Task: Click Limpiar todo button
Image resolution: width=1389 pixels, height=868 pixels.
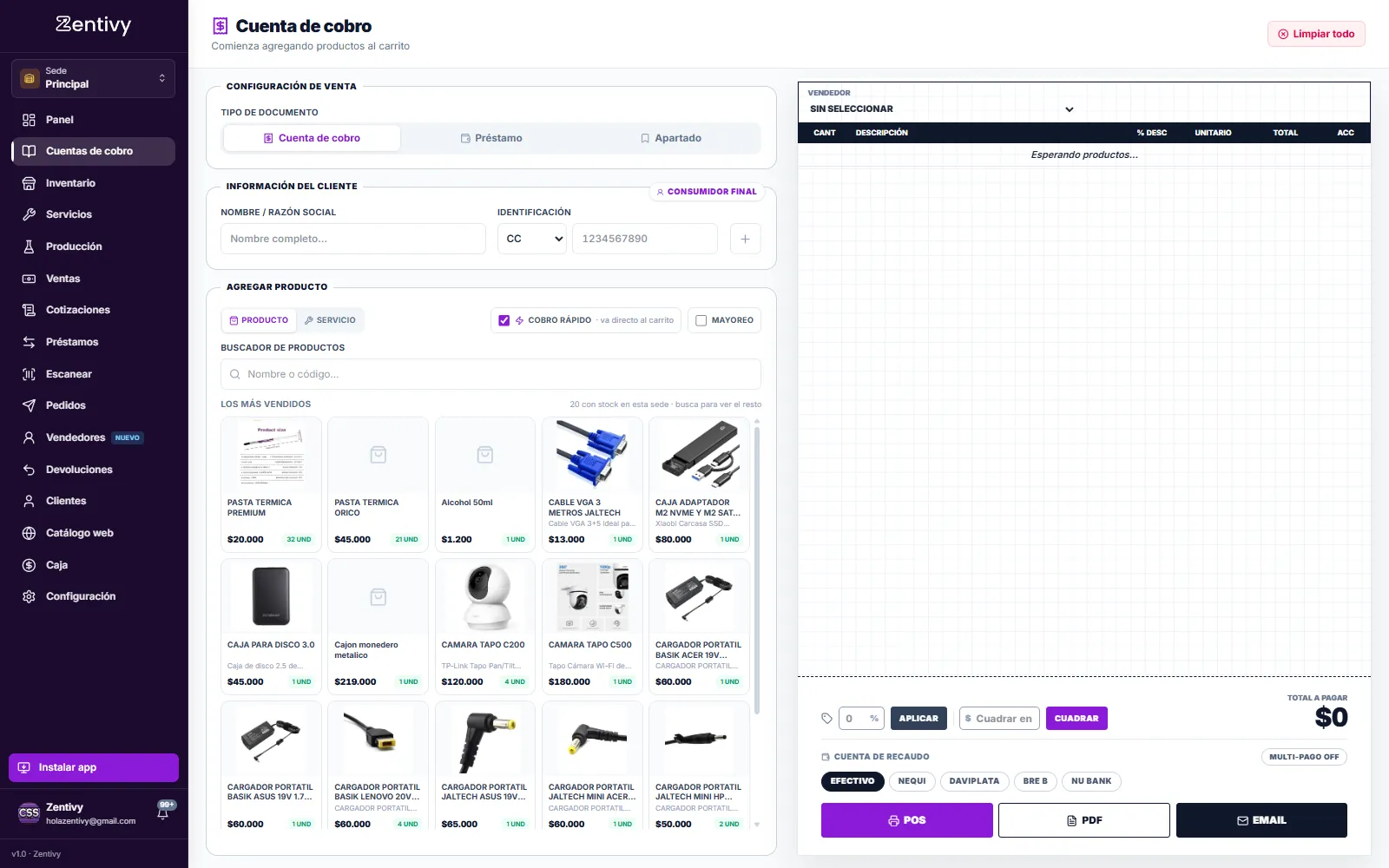Action: [x=1316, y=34]
